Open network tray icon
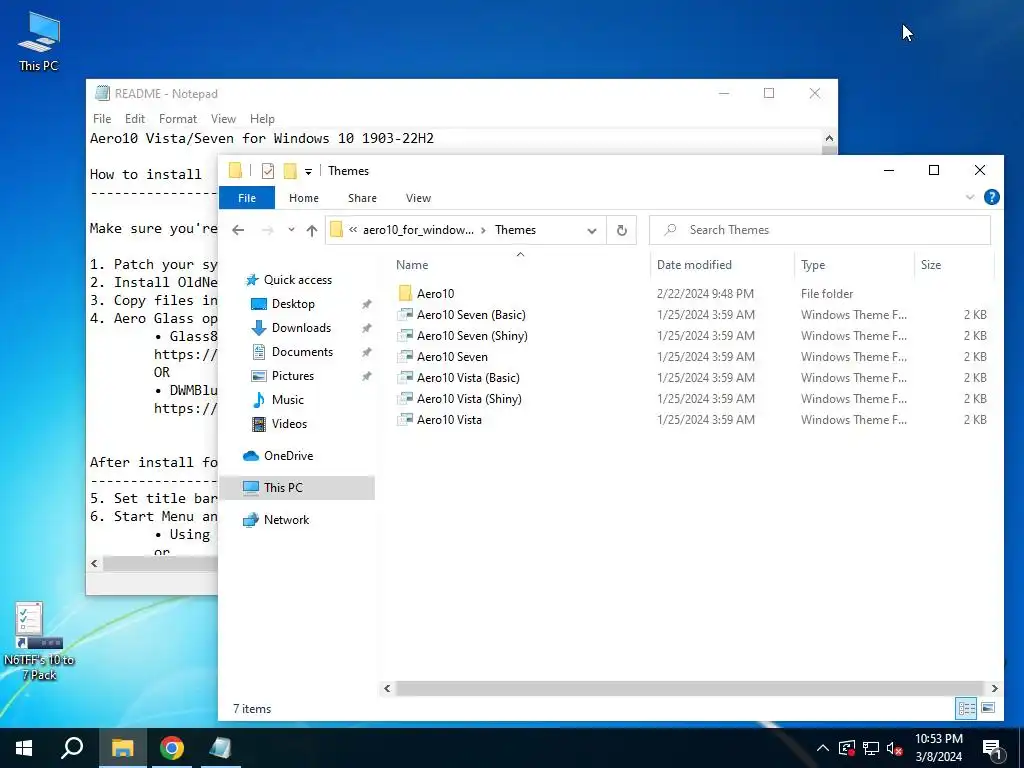The height and width of the screenshot is (768, 1024). coord(871,748)
